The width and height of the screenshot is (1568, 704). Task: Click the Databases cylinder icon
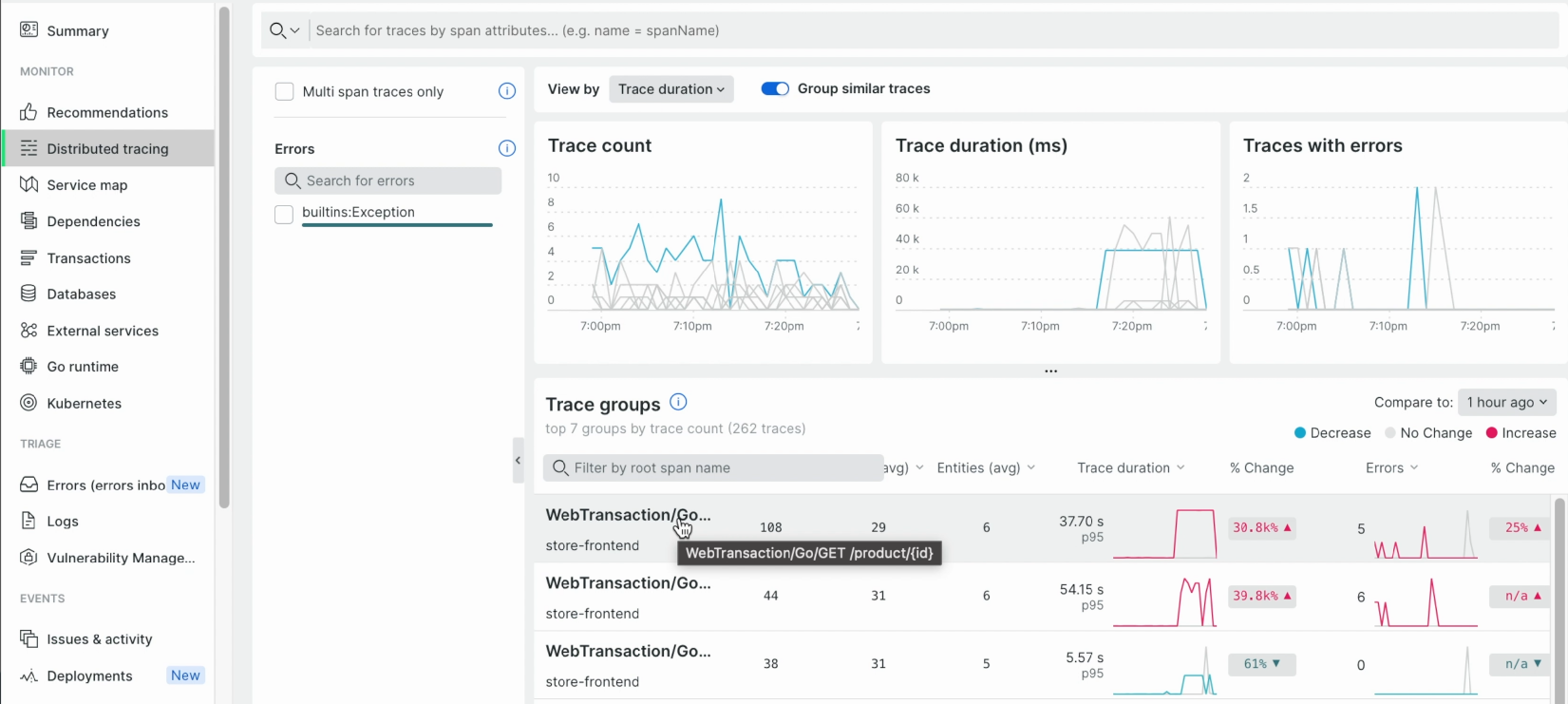pos(28,294)
